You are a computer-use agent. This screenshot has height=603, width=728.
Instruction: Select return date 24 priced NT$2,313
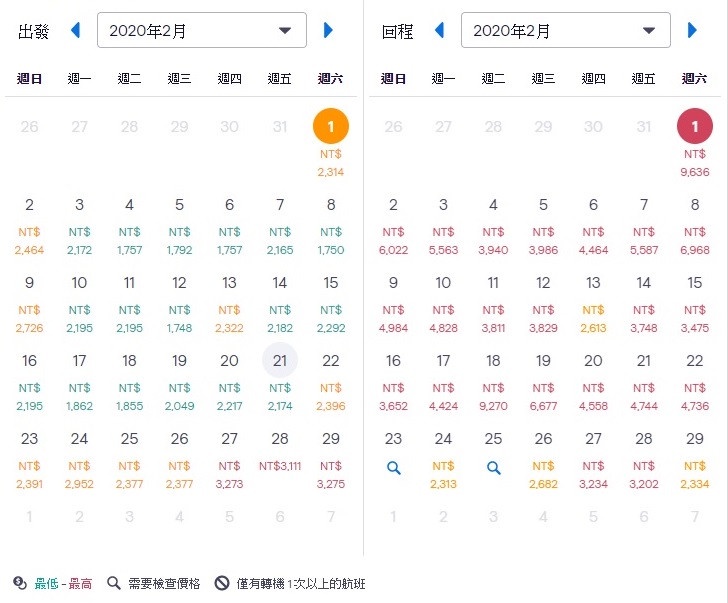443,460
